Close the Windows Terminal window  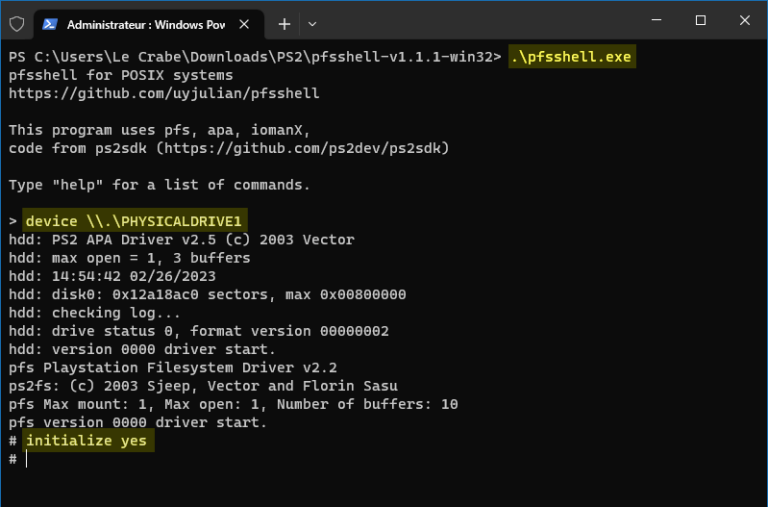tap(745, 20)
